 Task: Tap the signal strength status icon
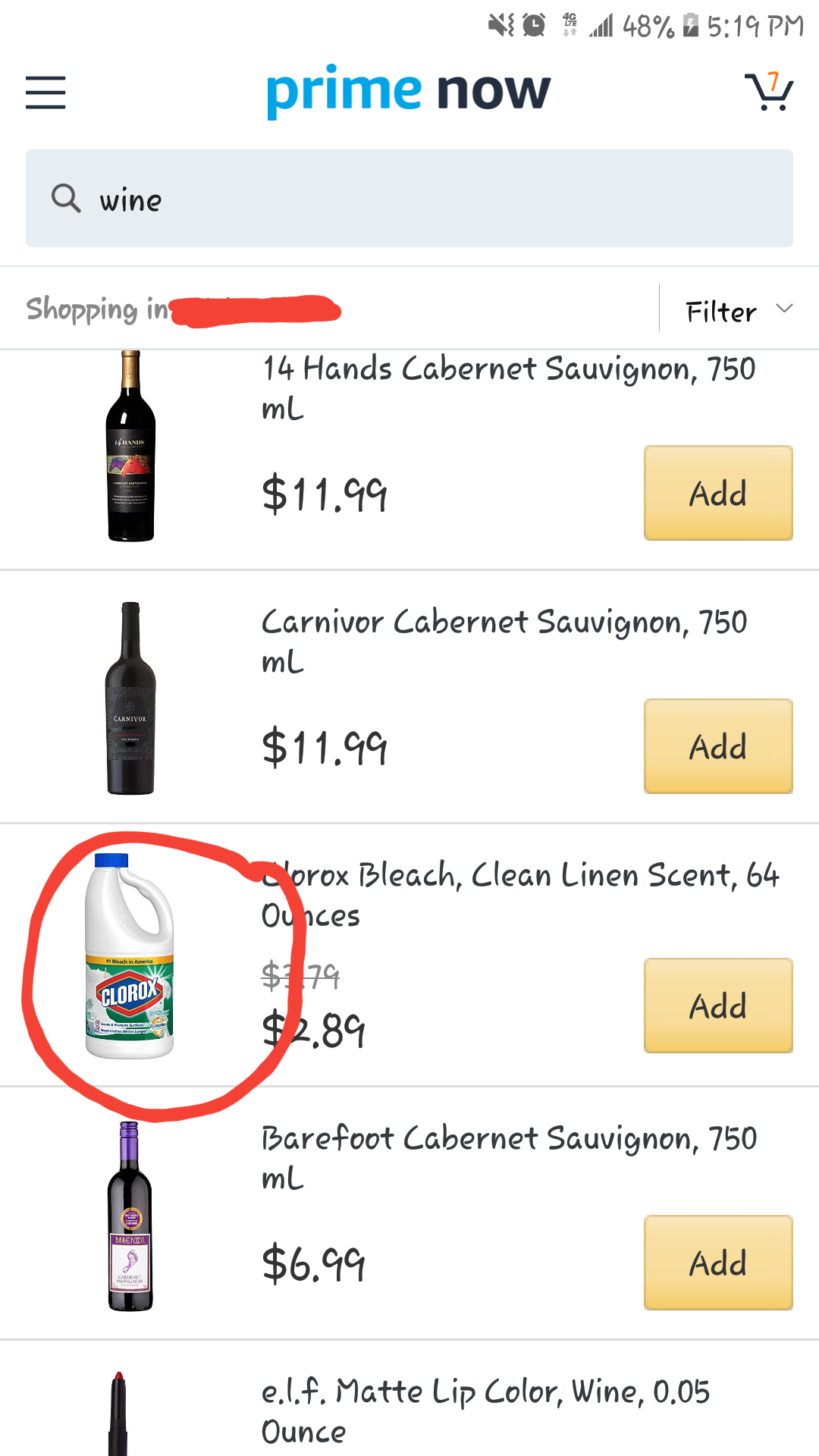click(601, 27)
